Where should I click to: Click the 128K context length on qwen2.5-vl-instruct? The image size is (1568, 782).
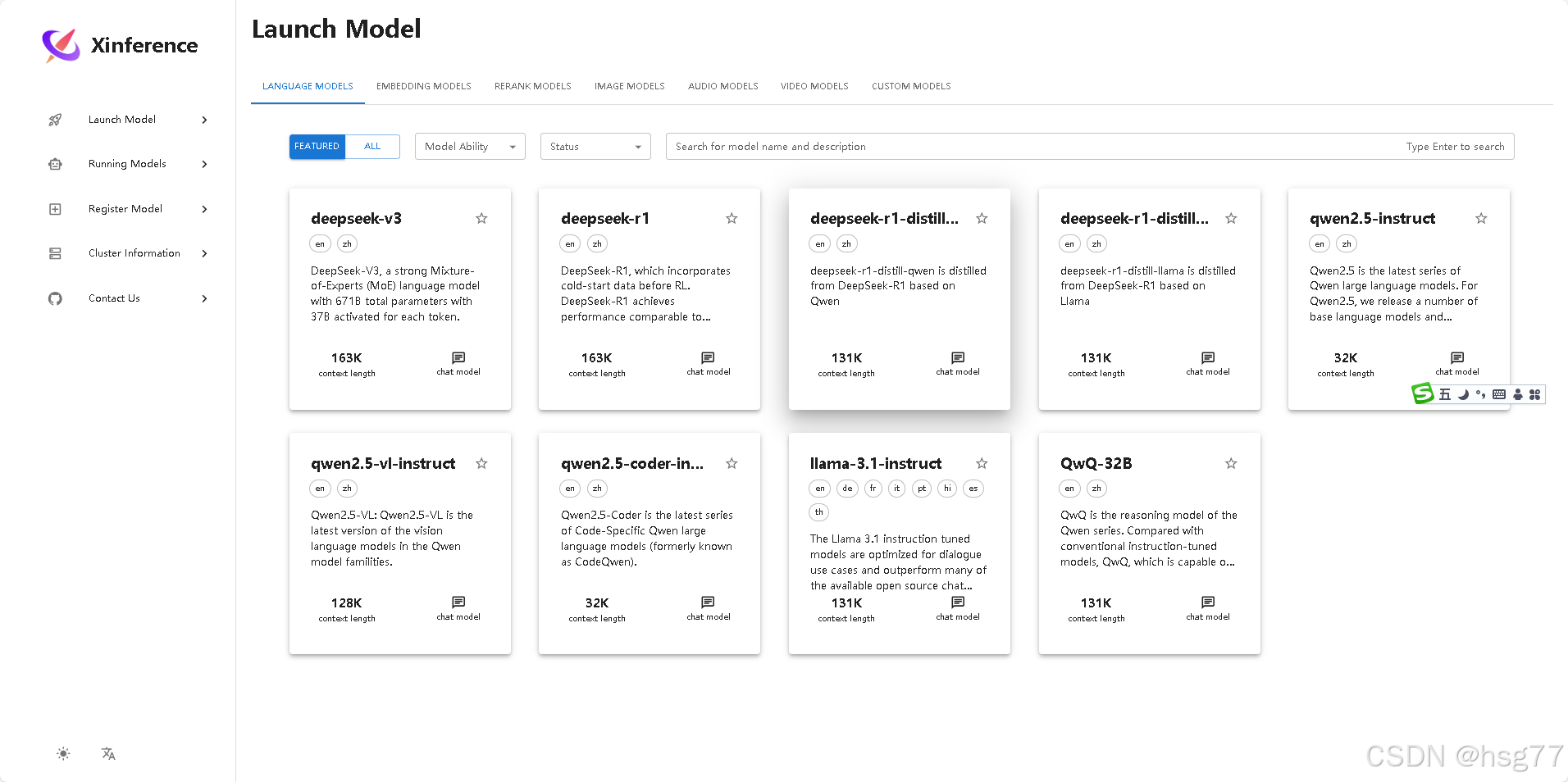click(x=346, y=603)
